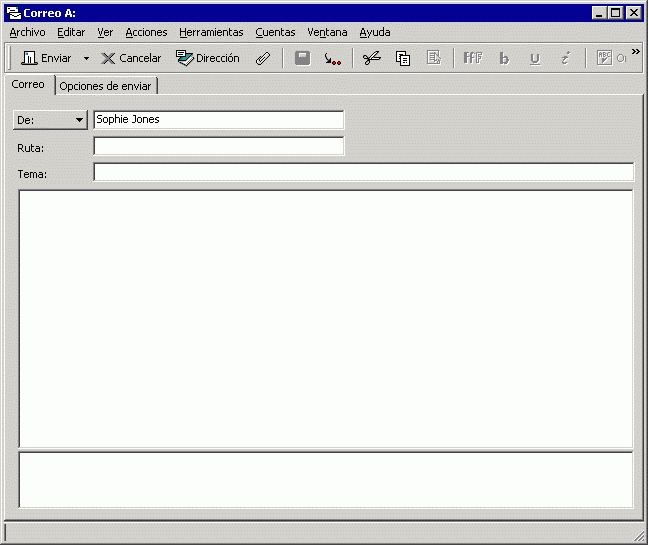
Task: Open the Archivo menu
Action: 27,32
